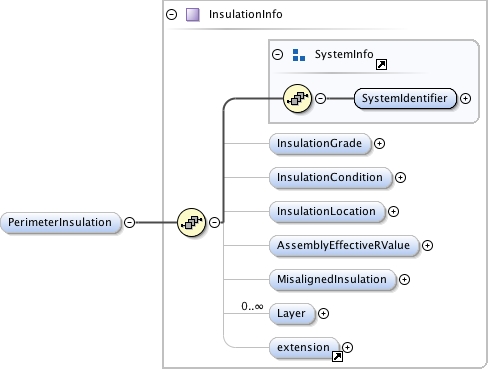Click the purple InsulationInfo type icon
Viewport: 489px width, 370px height.
[x=193, y=15]
